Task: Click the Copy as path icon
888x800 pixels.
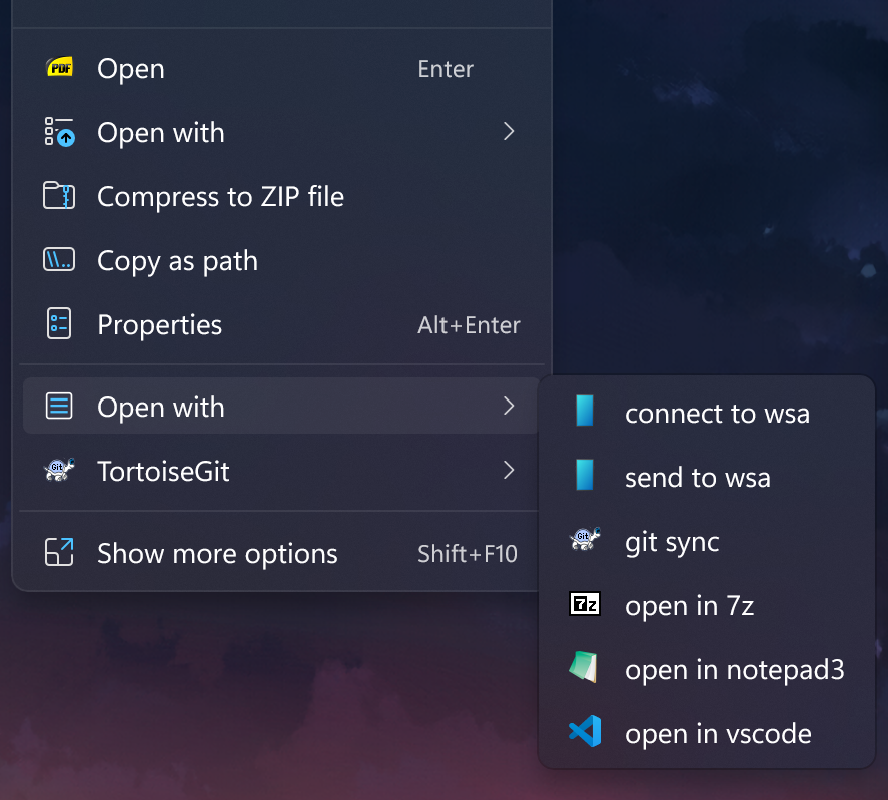Action: [x=59, y=260]
